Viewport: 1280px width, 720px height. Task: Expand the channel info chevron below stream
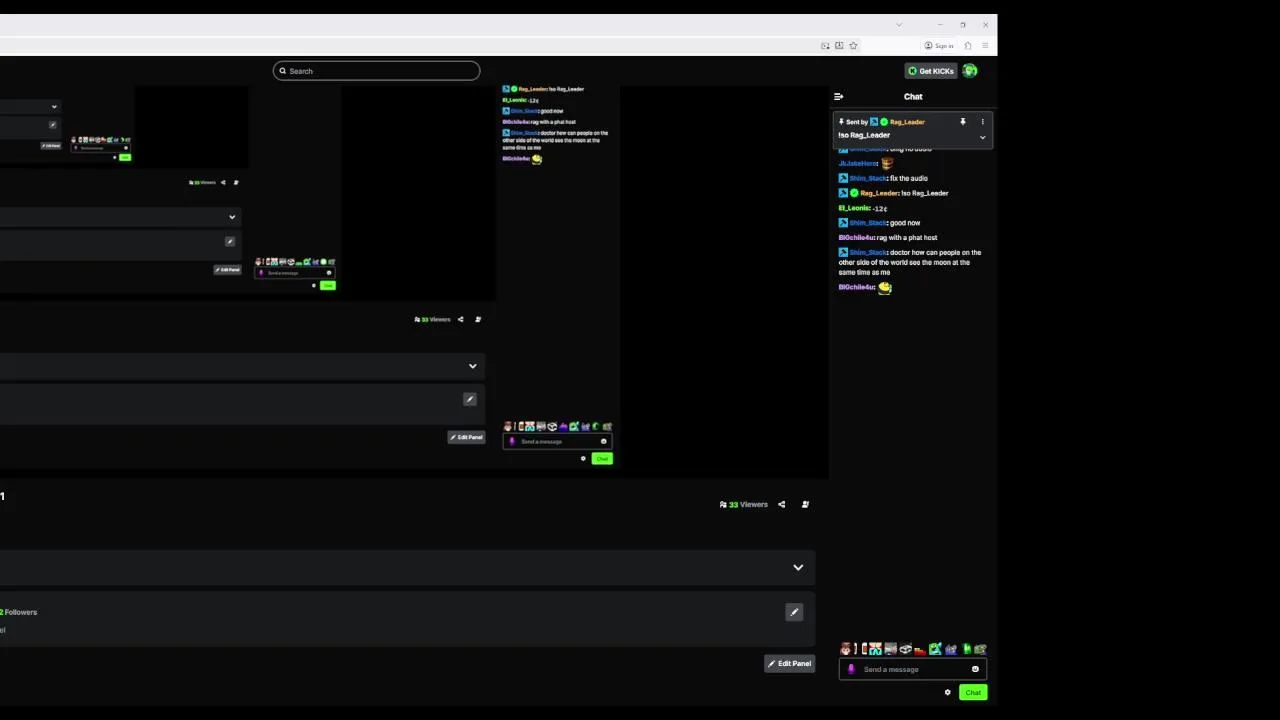(798, 567)
